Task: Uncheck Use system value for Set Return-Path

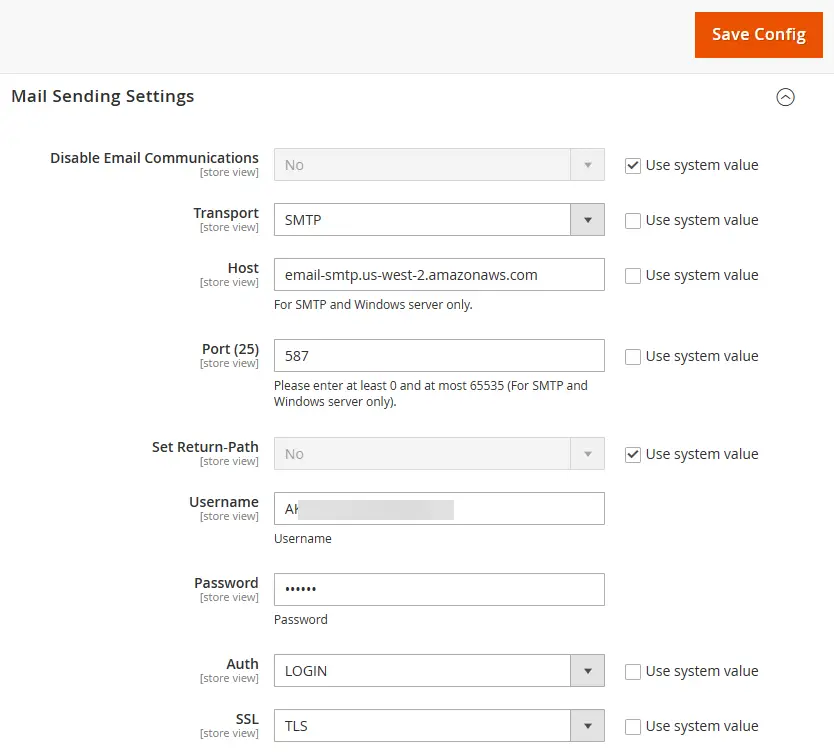Action: (x=632, y=453)
